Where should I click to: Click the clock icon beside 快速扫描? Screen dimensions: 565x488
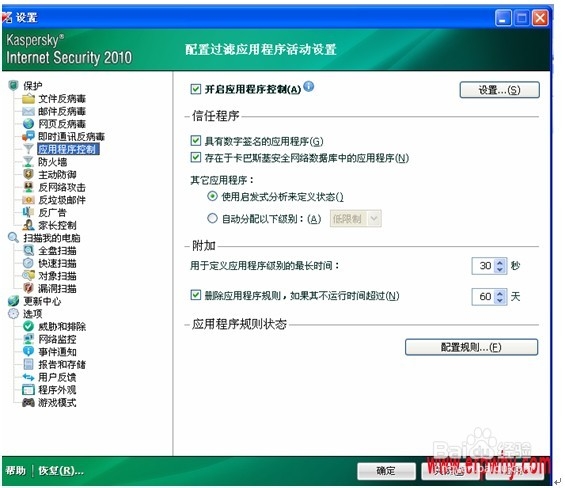pyautogui.click(x=28, y=263)
